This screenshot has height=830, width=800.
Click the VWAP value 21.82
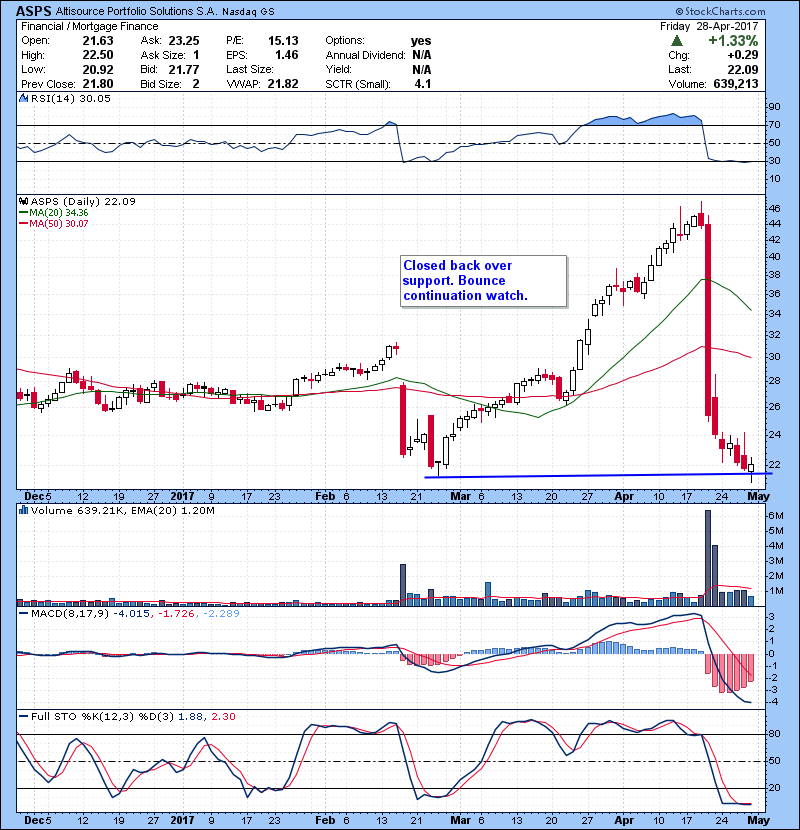click(x=283, y=84)
